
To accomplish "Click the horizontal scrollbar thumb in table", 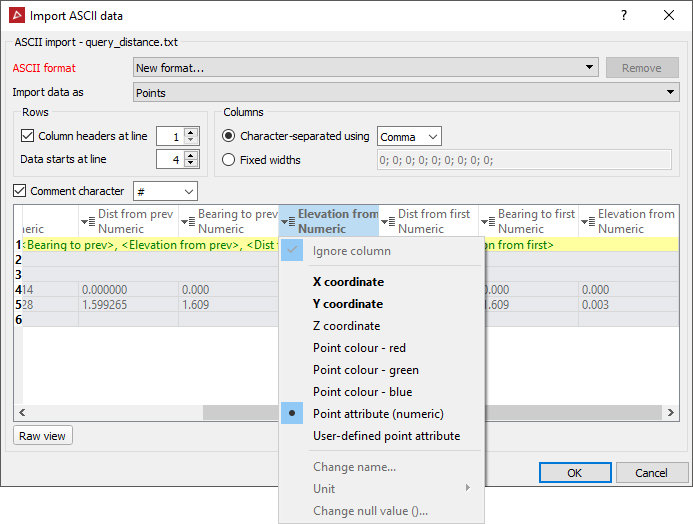I will pyautogui.click(x=240, y=413).
